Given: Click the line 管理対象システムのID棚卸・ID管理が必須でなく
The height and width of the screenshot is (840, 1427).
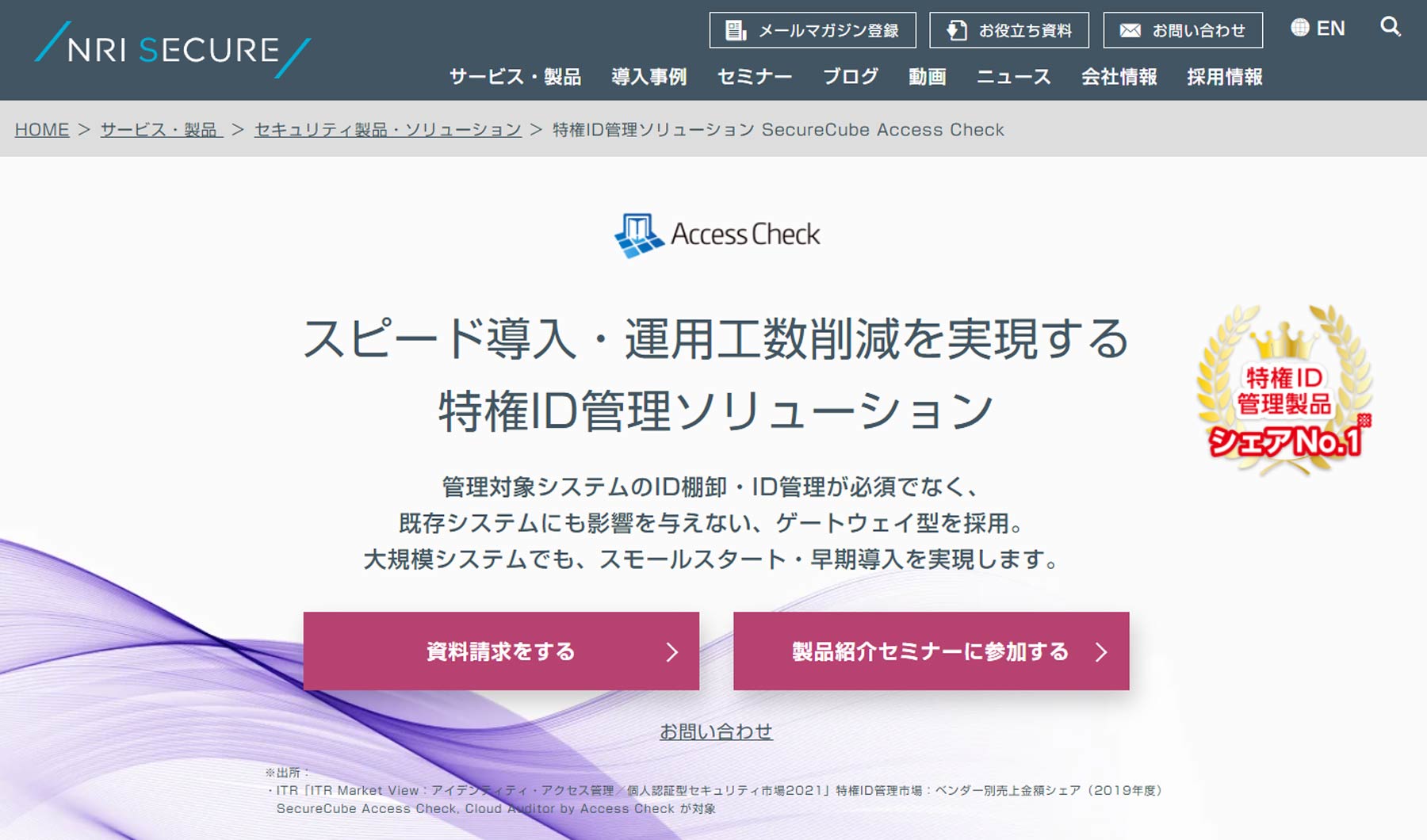Looking at the screenshot, I should pos(710,487).
